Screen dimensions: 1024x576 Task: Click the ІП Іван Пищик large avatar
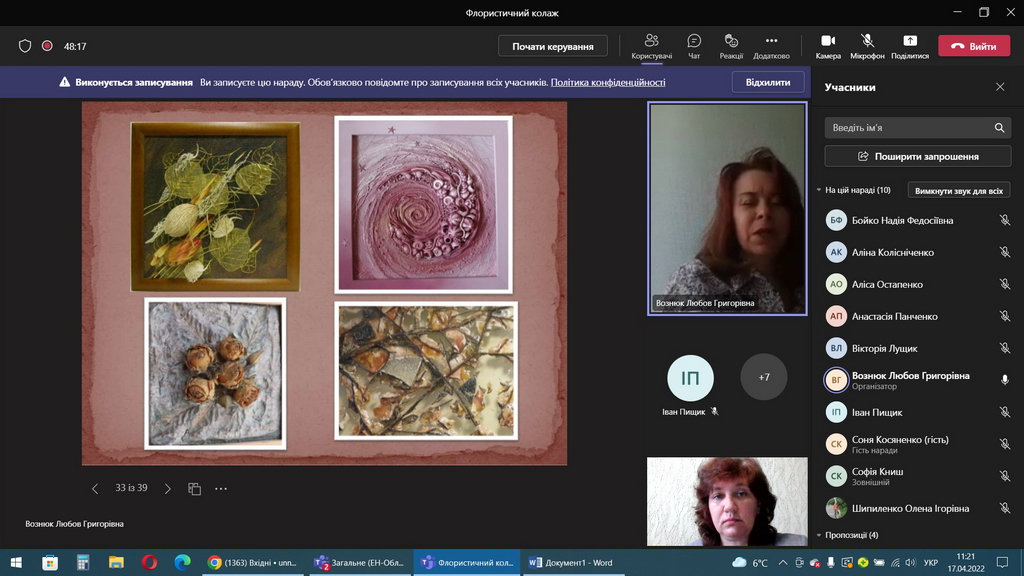point(690,377)
